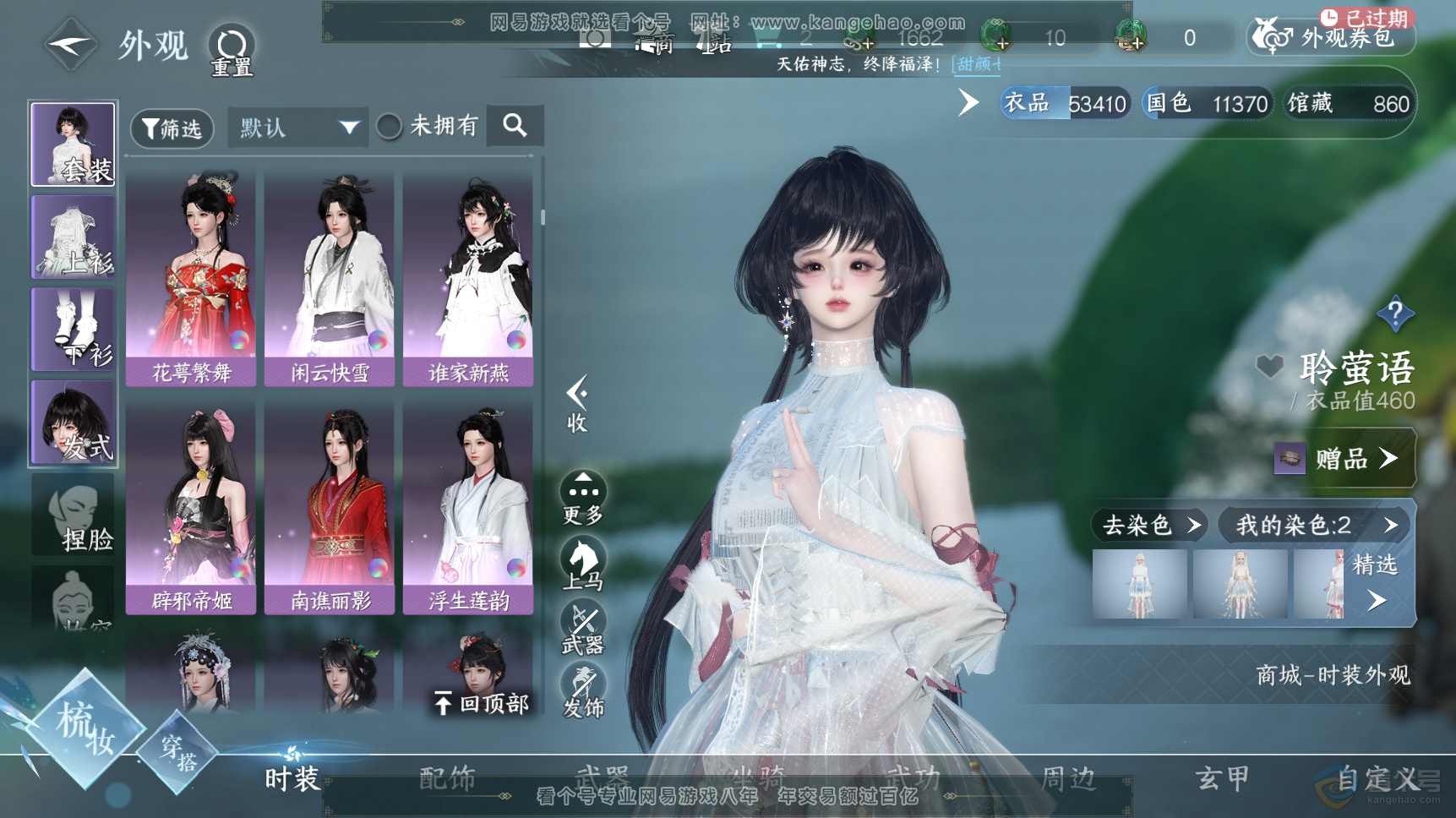This screenshot has width=1456, height=818.
Task: Expand the 更多 options icon
Action: click(x=583, y=499)
